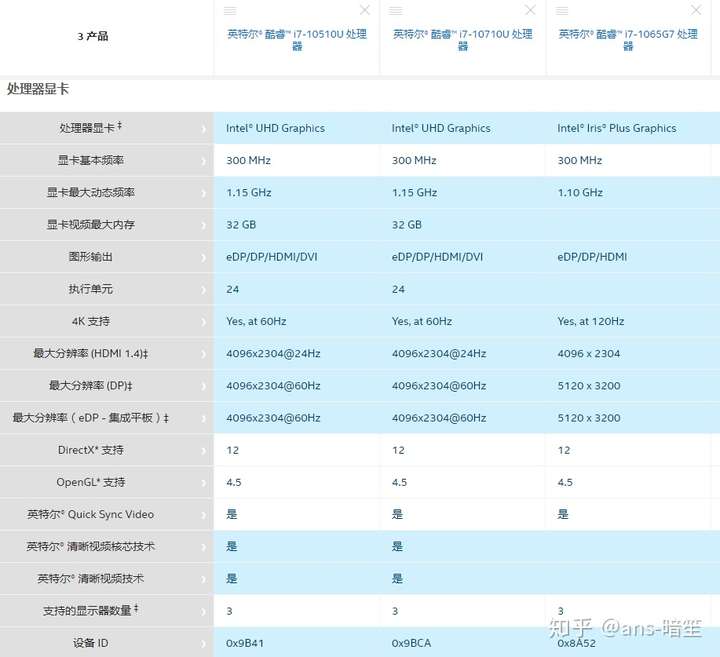
Task: Select the 设备 ID row label
Action: click(90, 643)
